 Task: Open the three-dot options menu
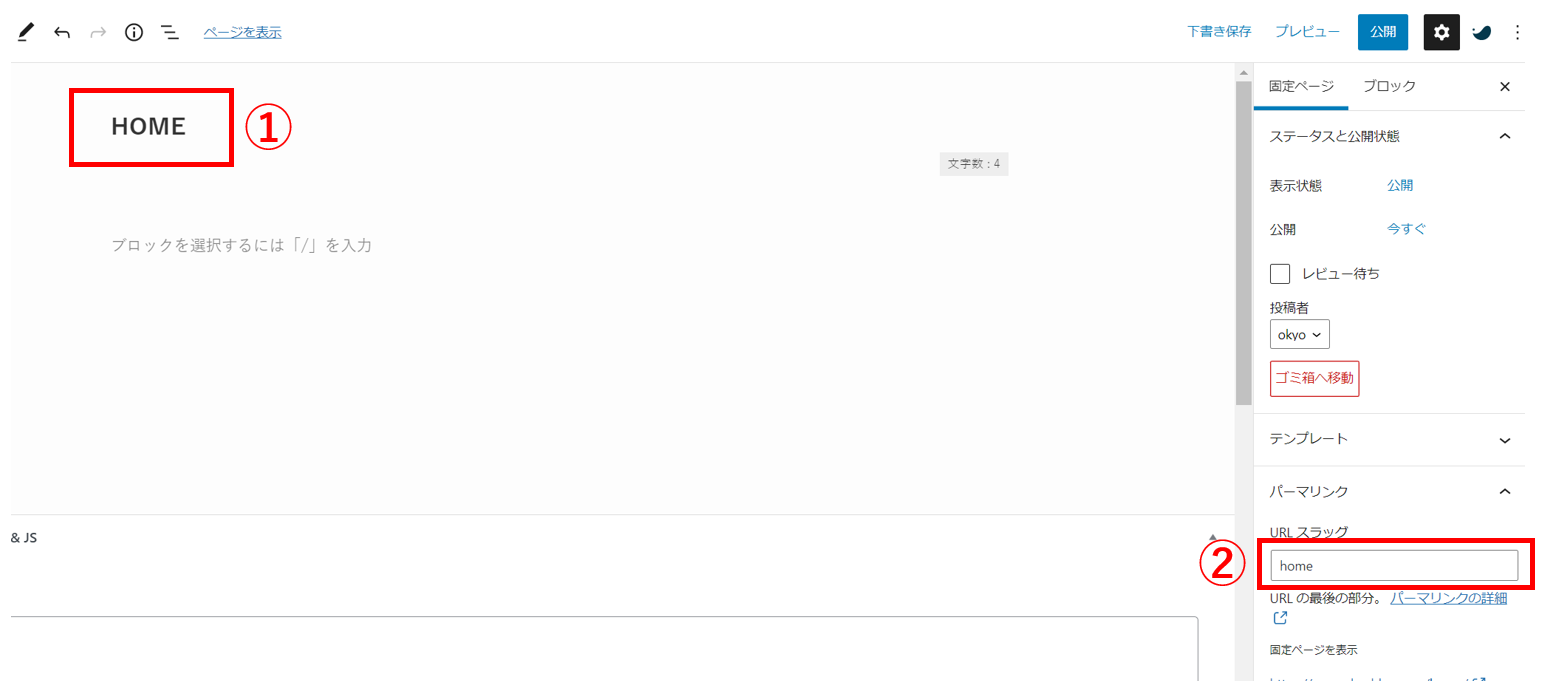coord(1517,32)
